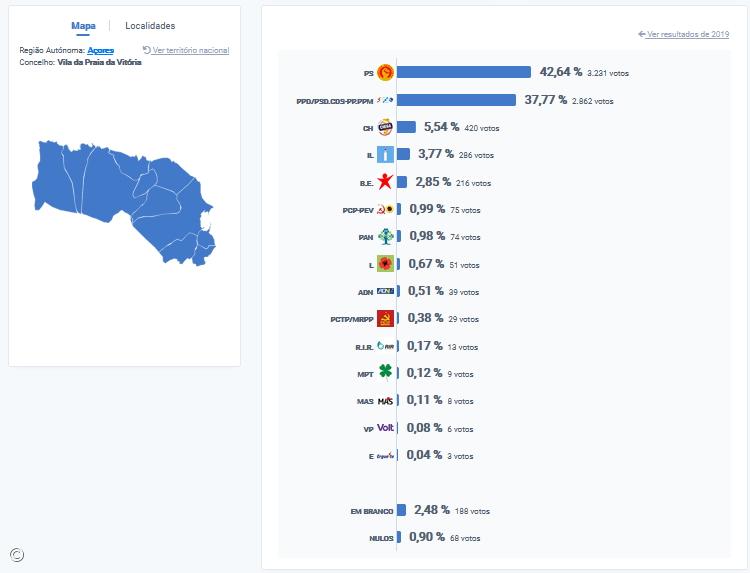The image size is (750, 573).
Task: Click the B.E. red star logo
Action: click(x=385, y=182)
